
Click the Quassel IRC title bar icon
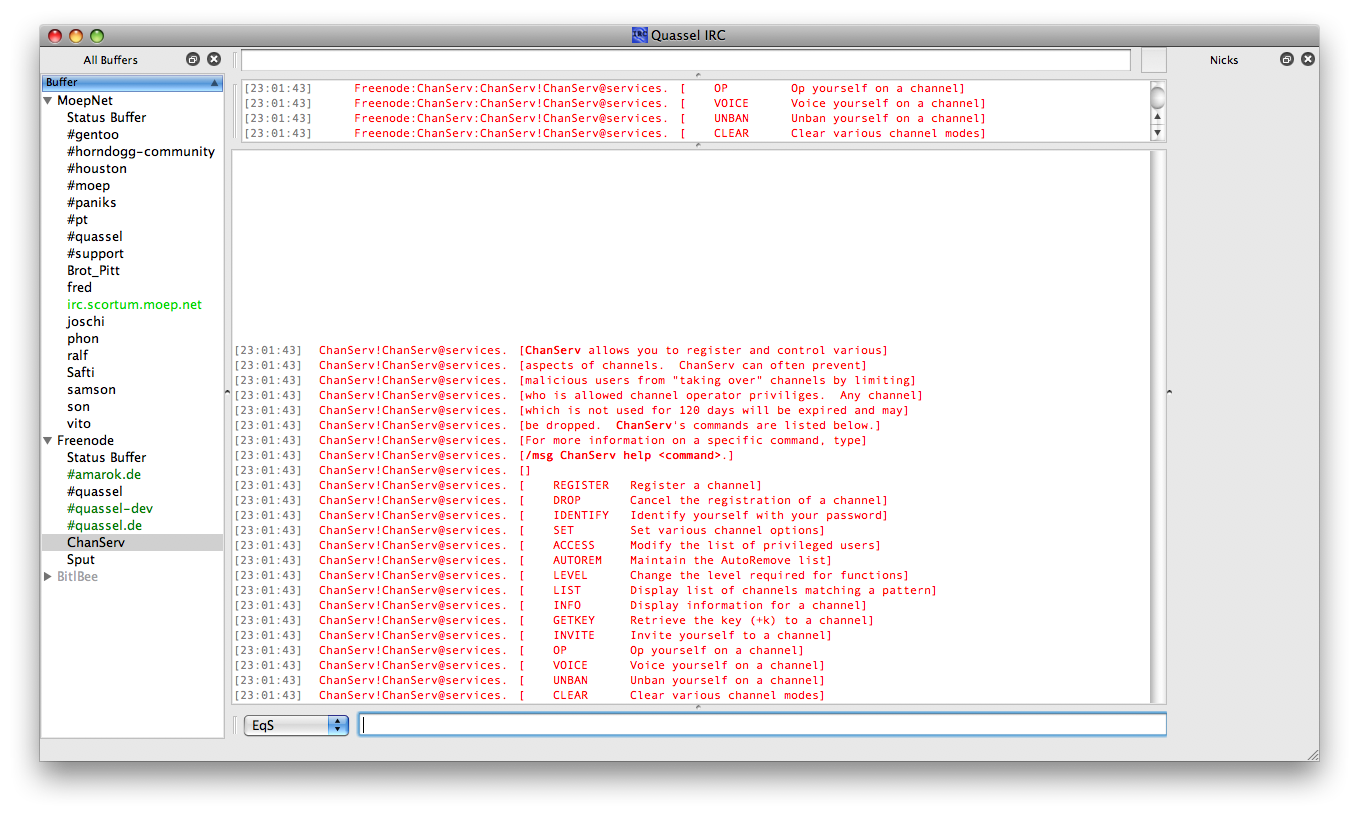tap(640, 35)
